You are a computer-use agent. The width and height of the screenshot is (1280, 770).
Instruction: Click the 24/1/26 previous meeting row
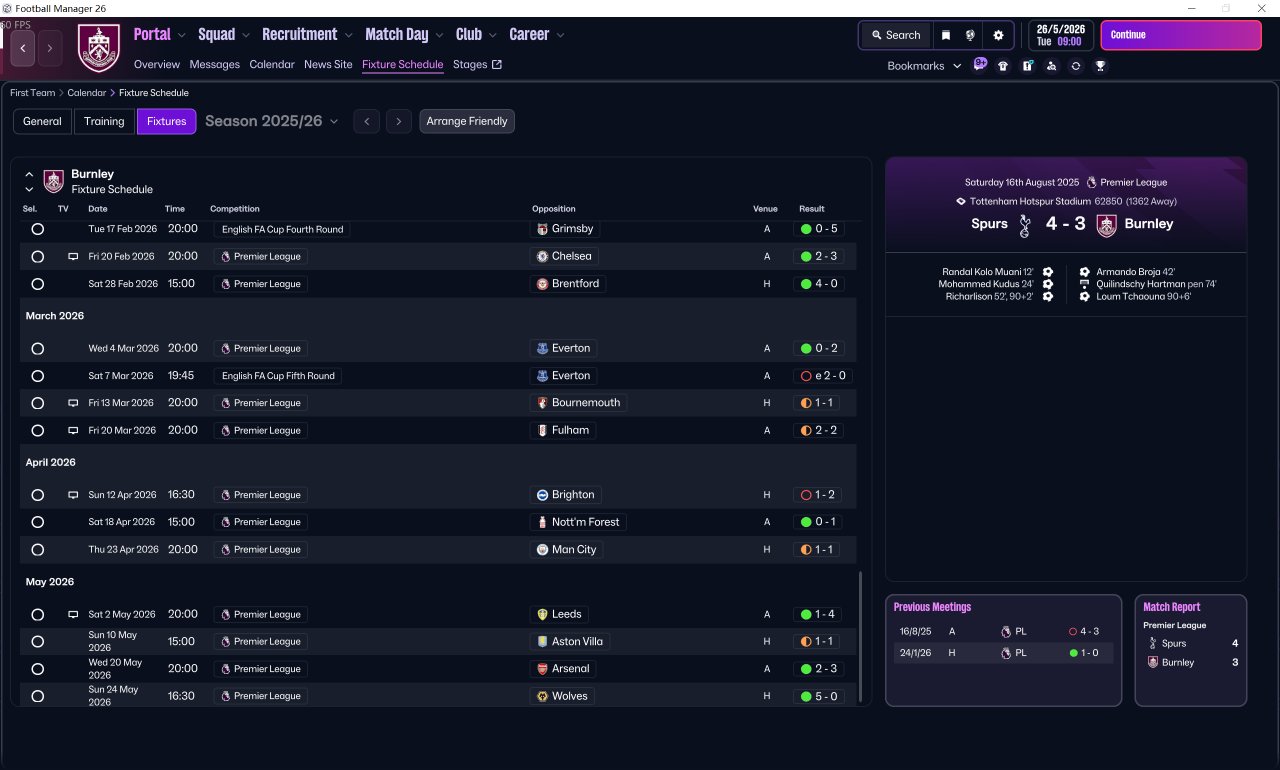click(1003, 653)
